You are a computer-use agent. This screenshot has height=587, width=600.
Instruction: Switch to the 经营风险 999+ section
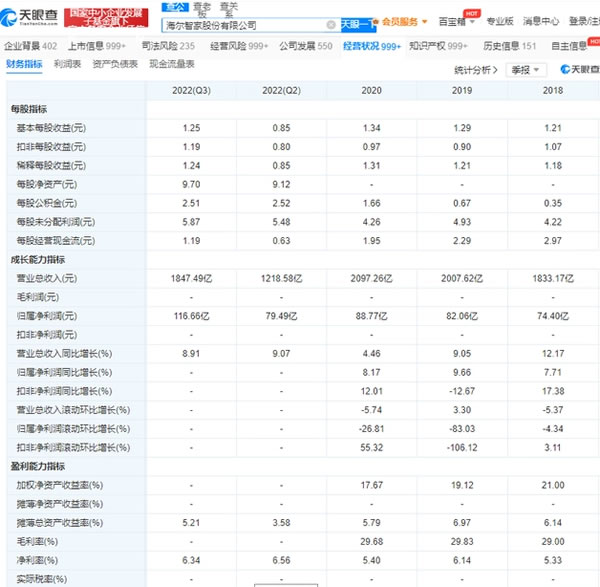(239, 46)
